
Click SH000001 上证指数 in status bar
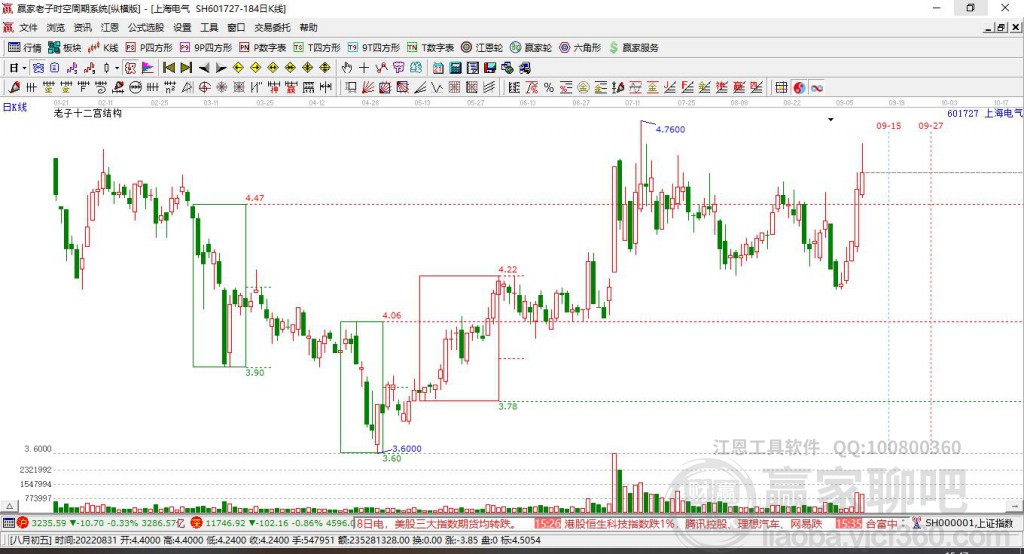(x=968, y=523)
